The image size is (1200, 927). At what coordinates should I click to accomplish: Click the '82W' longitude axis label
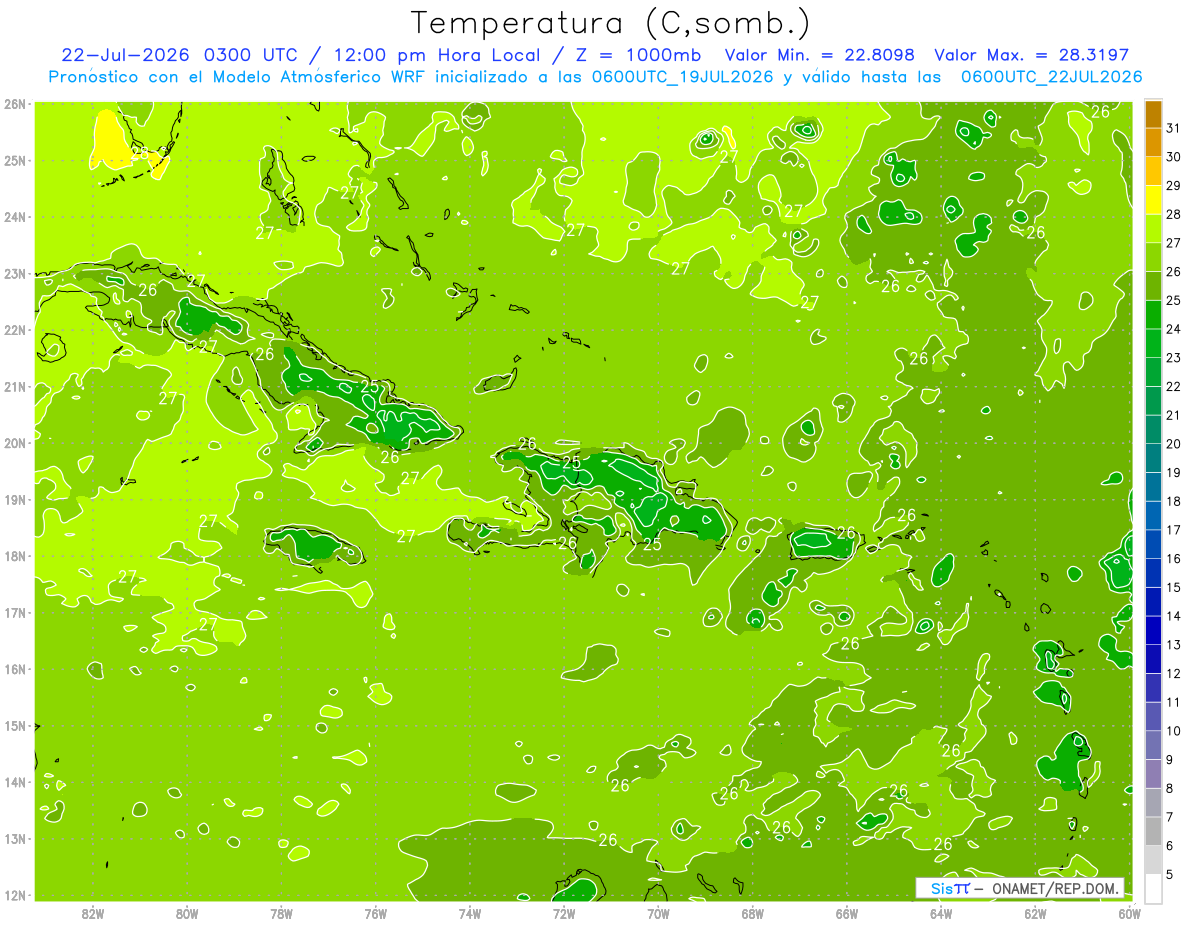(93, 913)
